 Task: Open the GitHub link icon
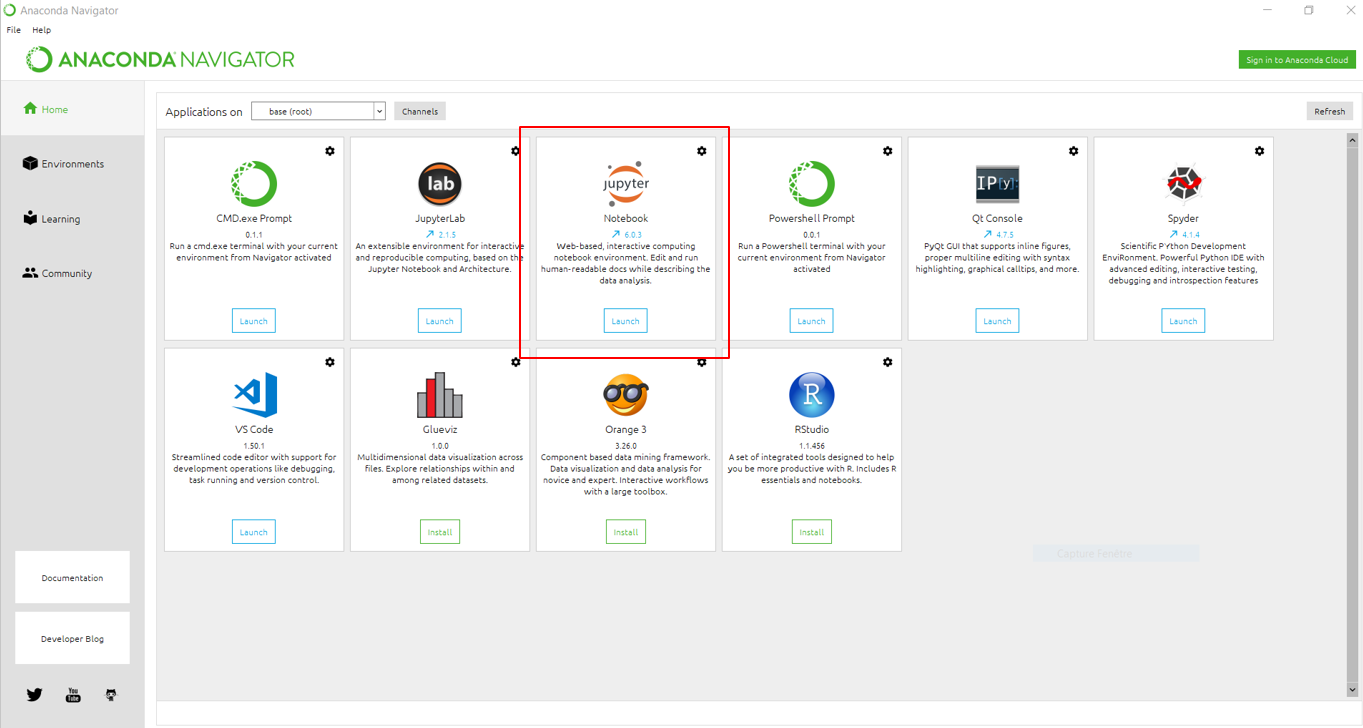[111, 694]
